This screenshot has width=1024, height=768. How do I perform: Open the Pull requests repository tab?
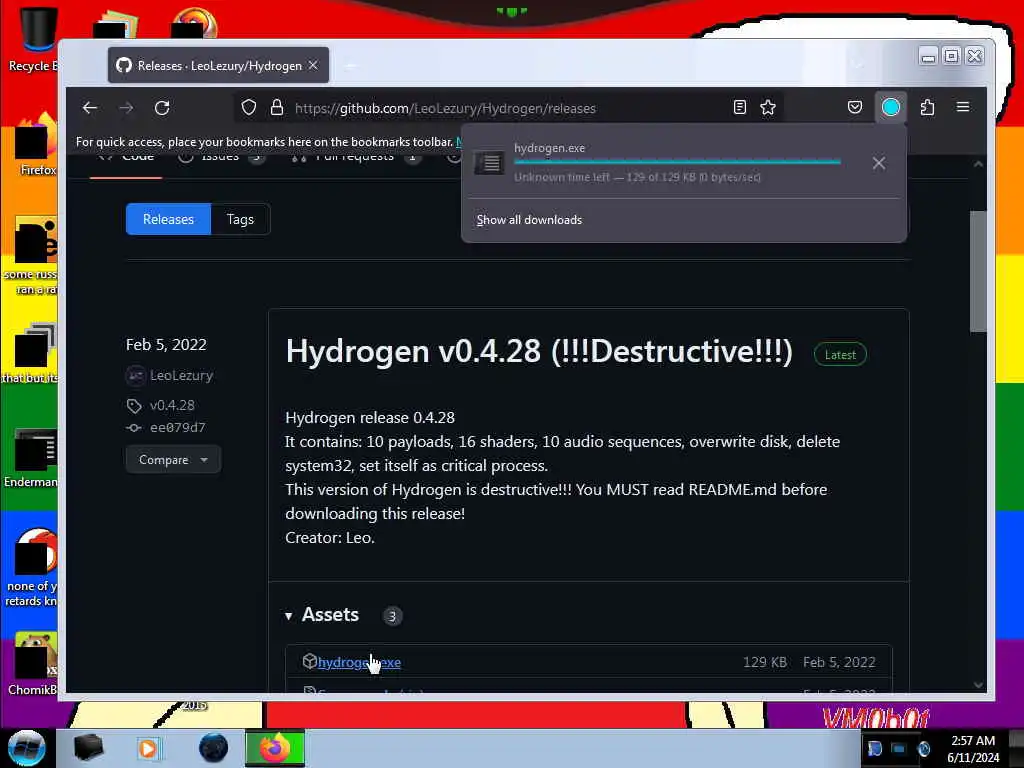coord(356,157)
